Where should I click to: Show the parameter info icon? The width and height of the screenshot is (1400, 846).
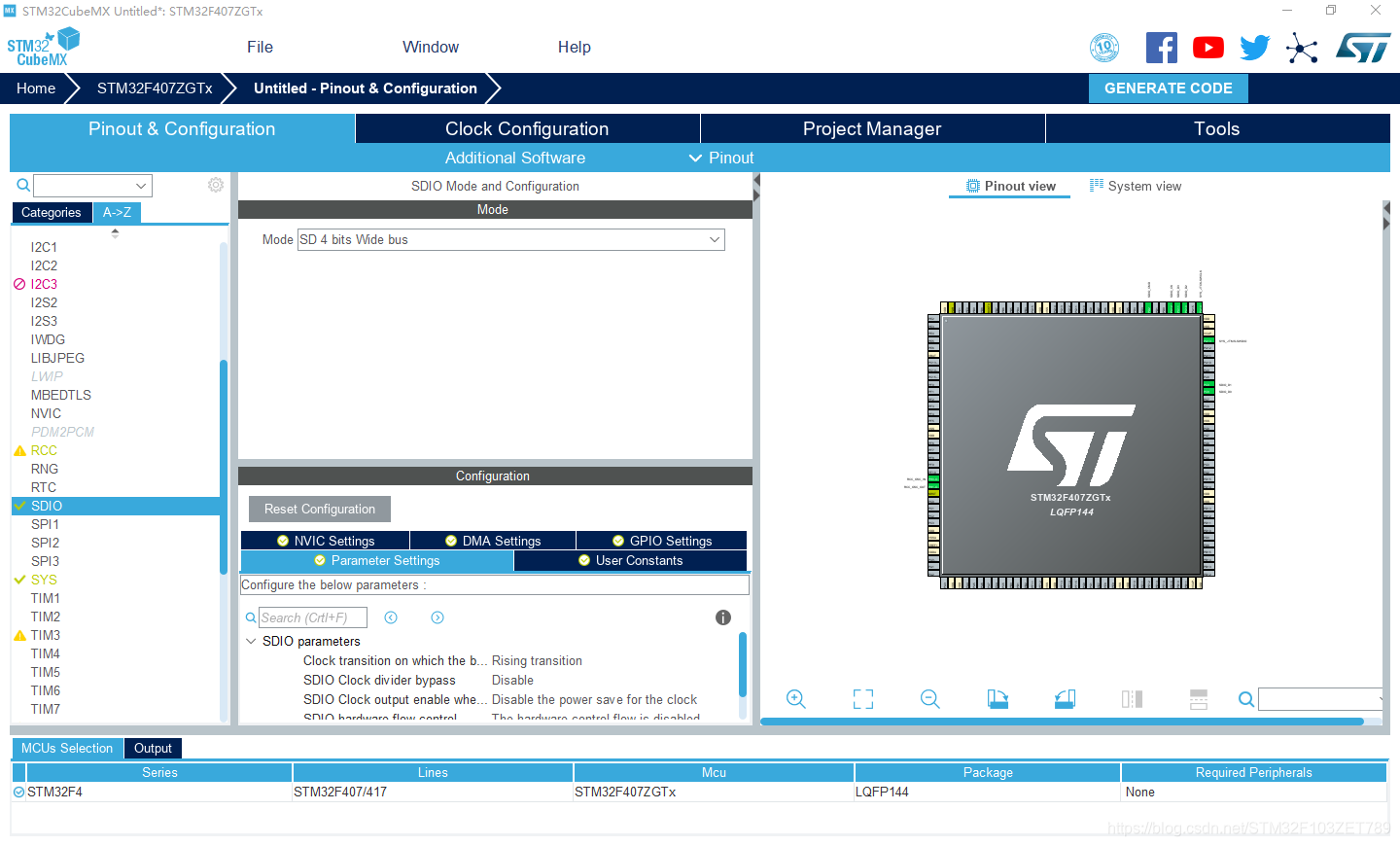(723, 617)
